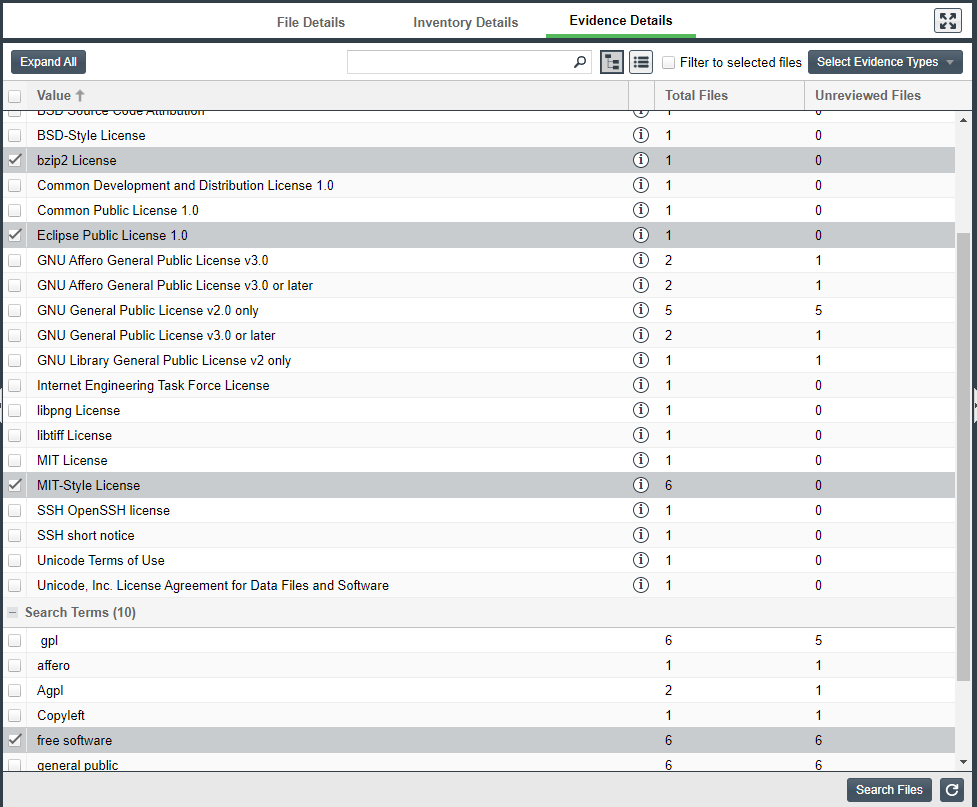
Task: Click the vertical scrollbar thumb
Action: click(x=963, y=450)
